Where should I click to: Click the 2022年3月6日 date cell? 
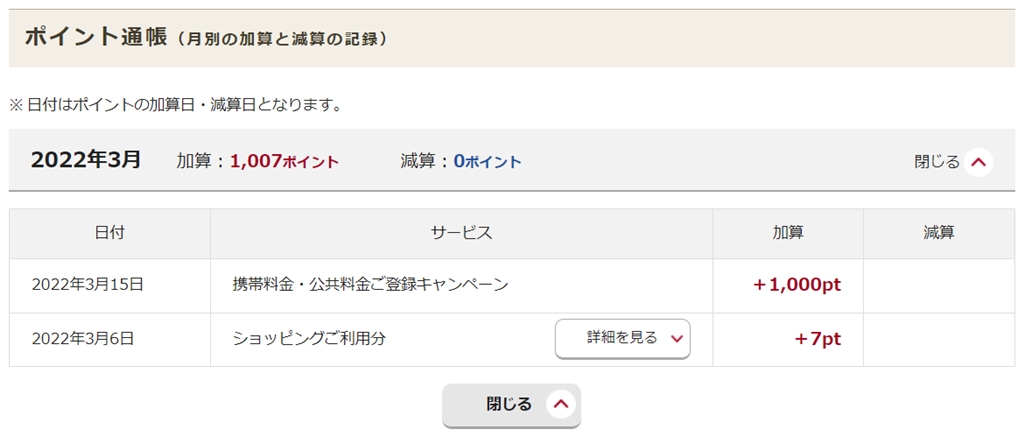coord(83,339)
